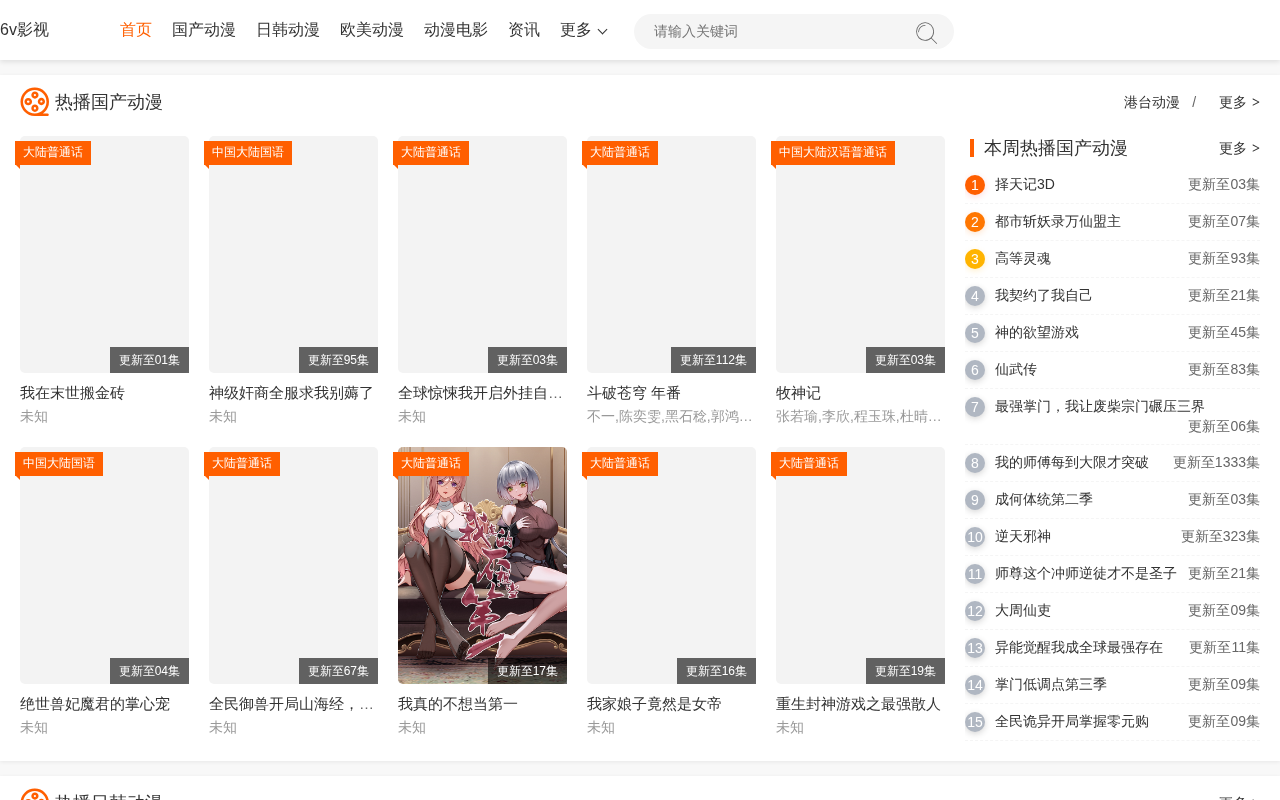
Task: Switch to the 国产动漫 tab
Action: 204,30
